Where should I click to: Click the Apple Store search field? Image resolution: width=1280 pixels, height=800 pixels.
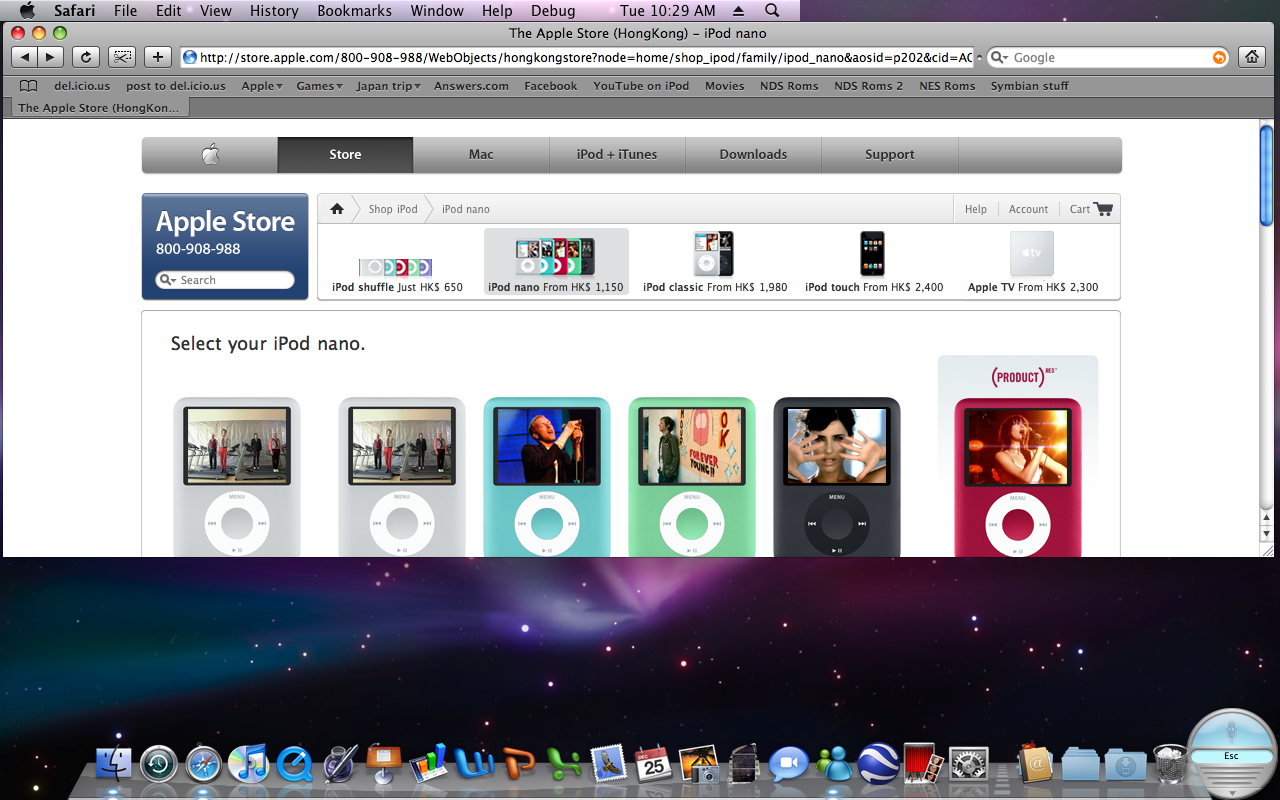(225, 280)
